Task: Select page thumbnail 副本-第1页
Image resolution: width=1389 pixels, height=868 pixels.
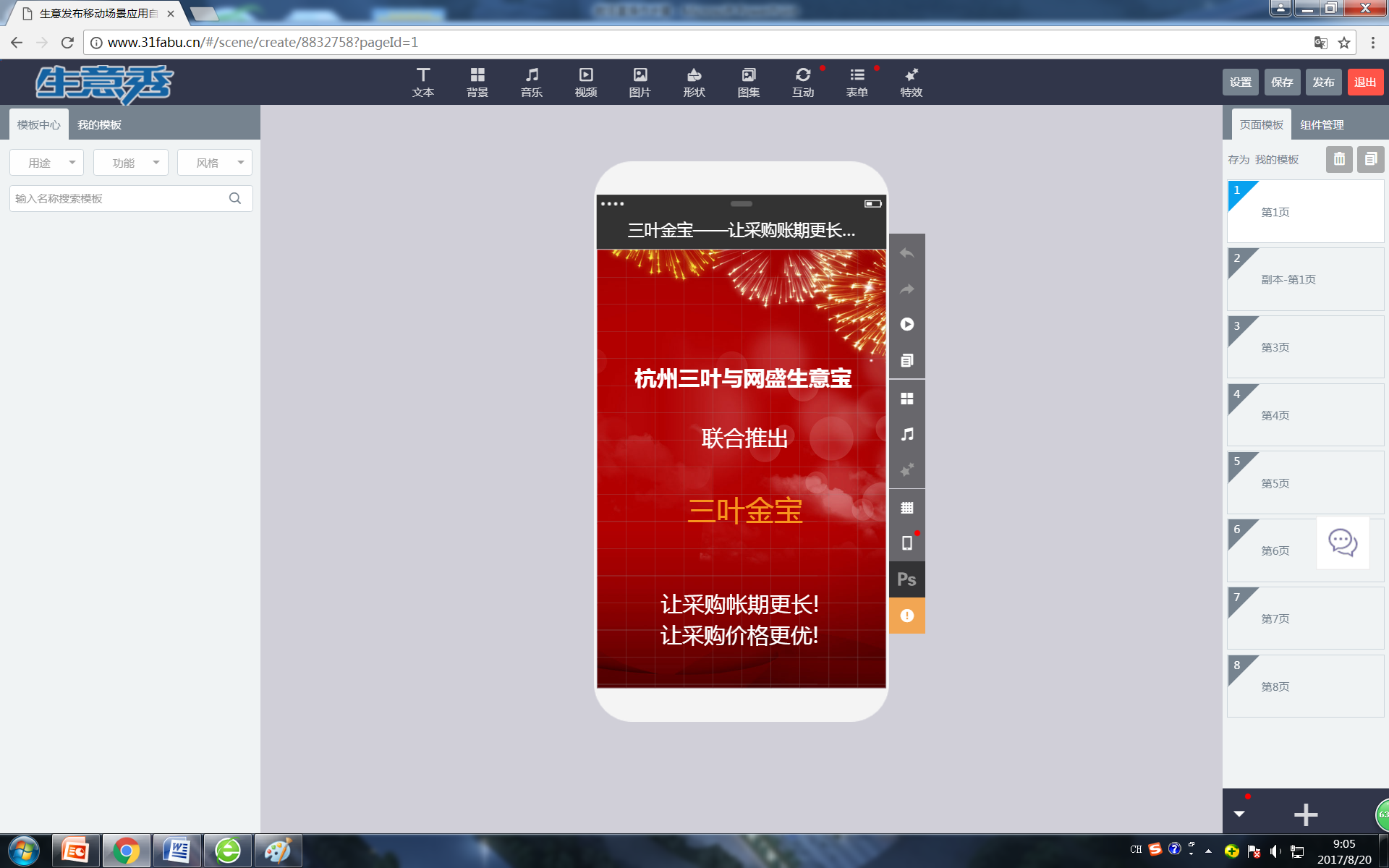Action: pyautogui.click(x=1306, y=279)
